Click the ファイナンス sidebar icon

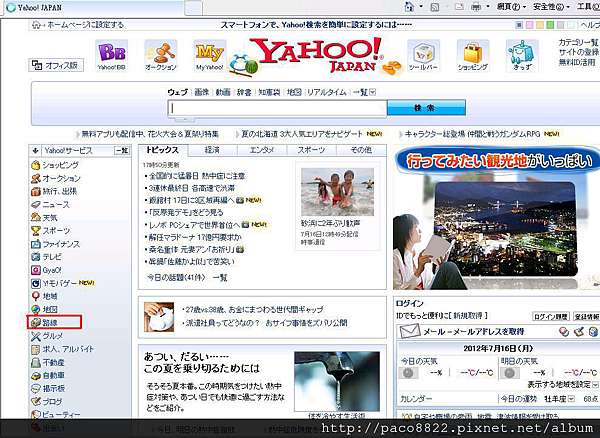36,244
